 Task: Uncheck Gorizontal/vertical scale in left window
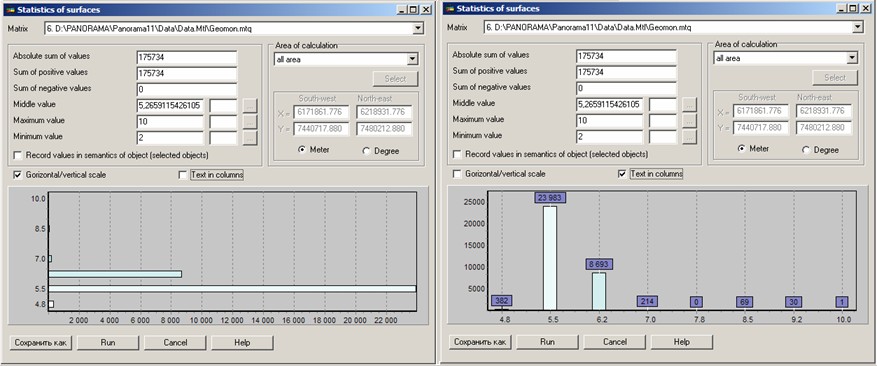(18, 175)
